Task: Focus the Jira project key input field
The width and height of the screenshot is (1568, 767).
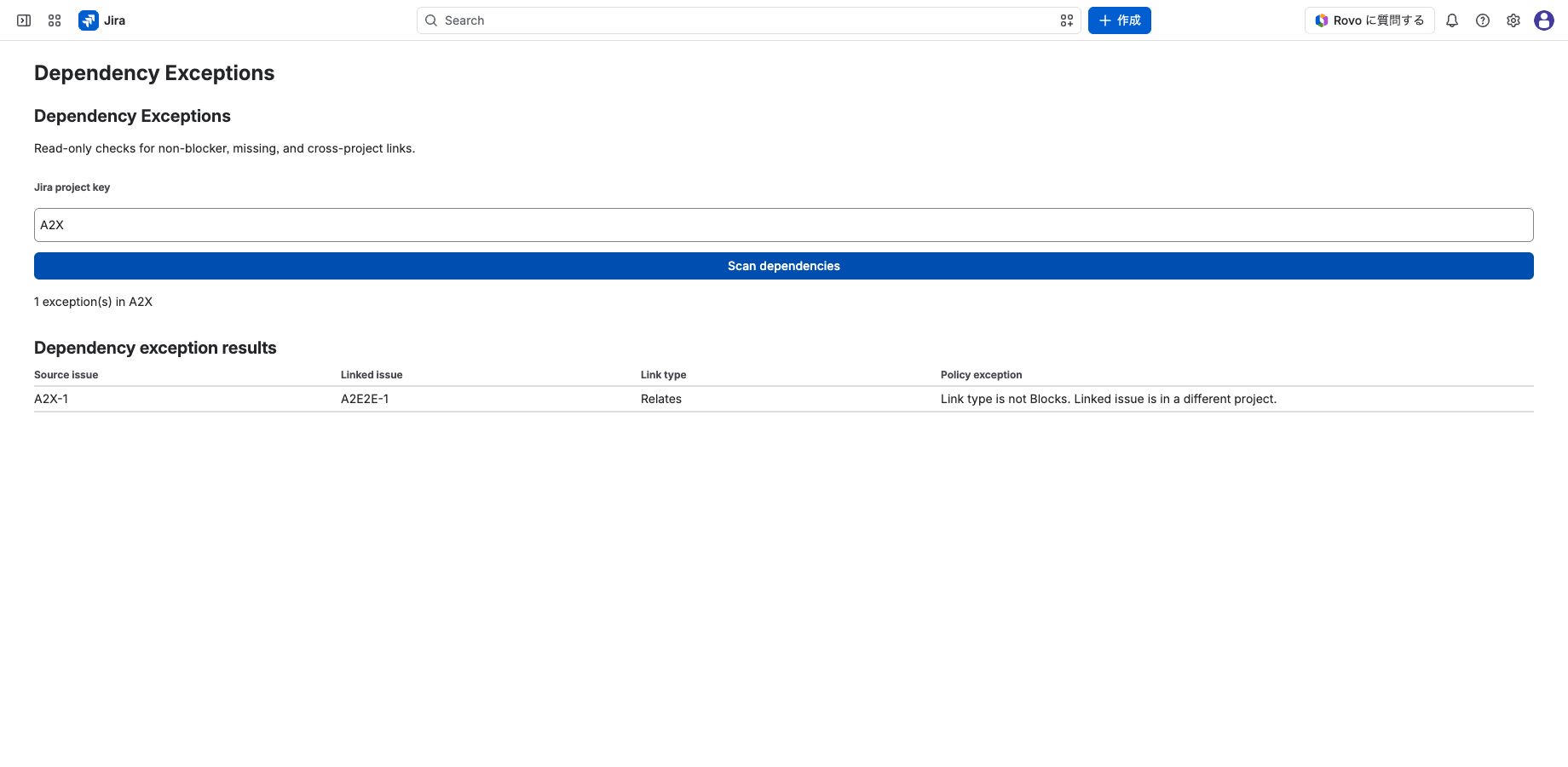Action: tap(784, 225)
